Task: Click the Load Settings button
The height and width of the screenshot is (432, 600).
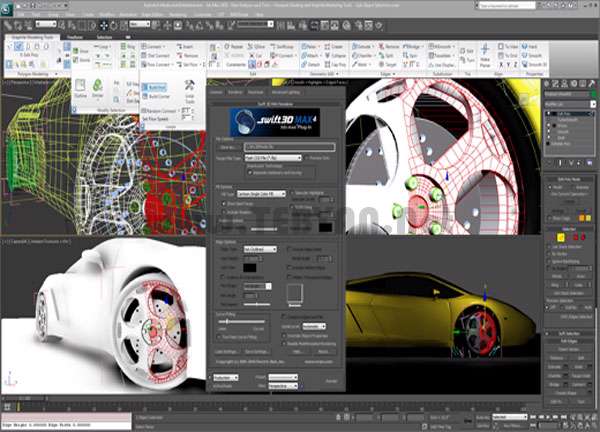Action: pyautogui.click(x=225, y=352)
